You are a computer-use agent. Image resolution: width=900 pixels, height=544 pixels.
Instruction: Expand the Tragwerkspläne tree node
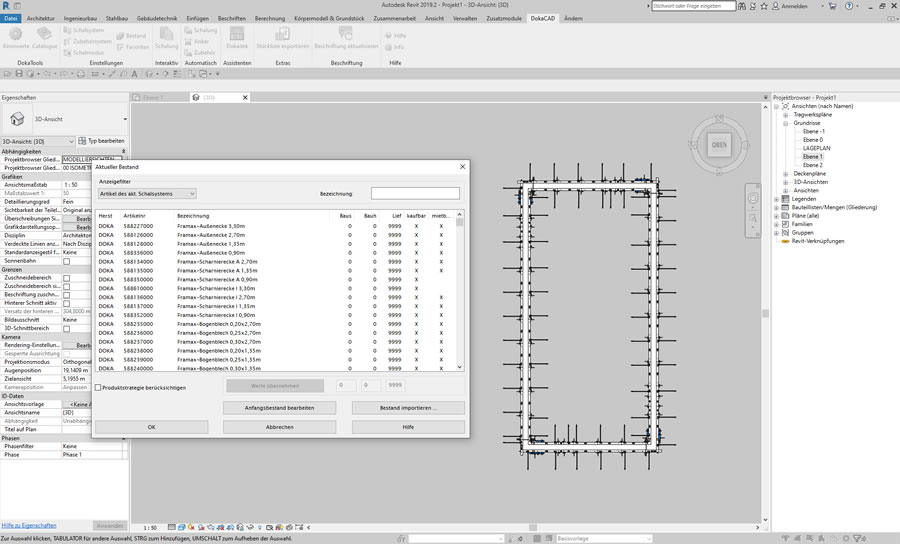coord(785,115)
